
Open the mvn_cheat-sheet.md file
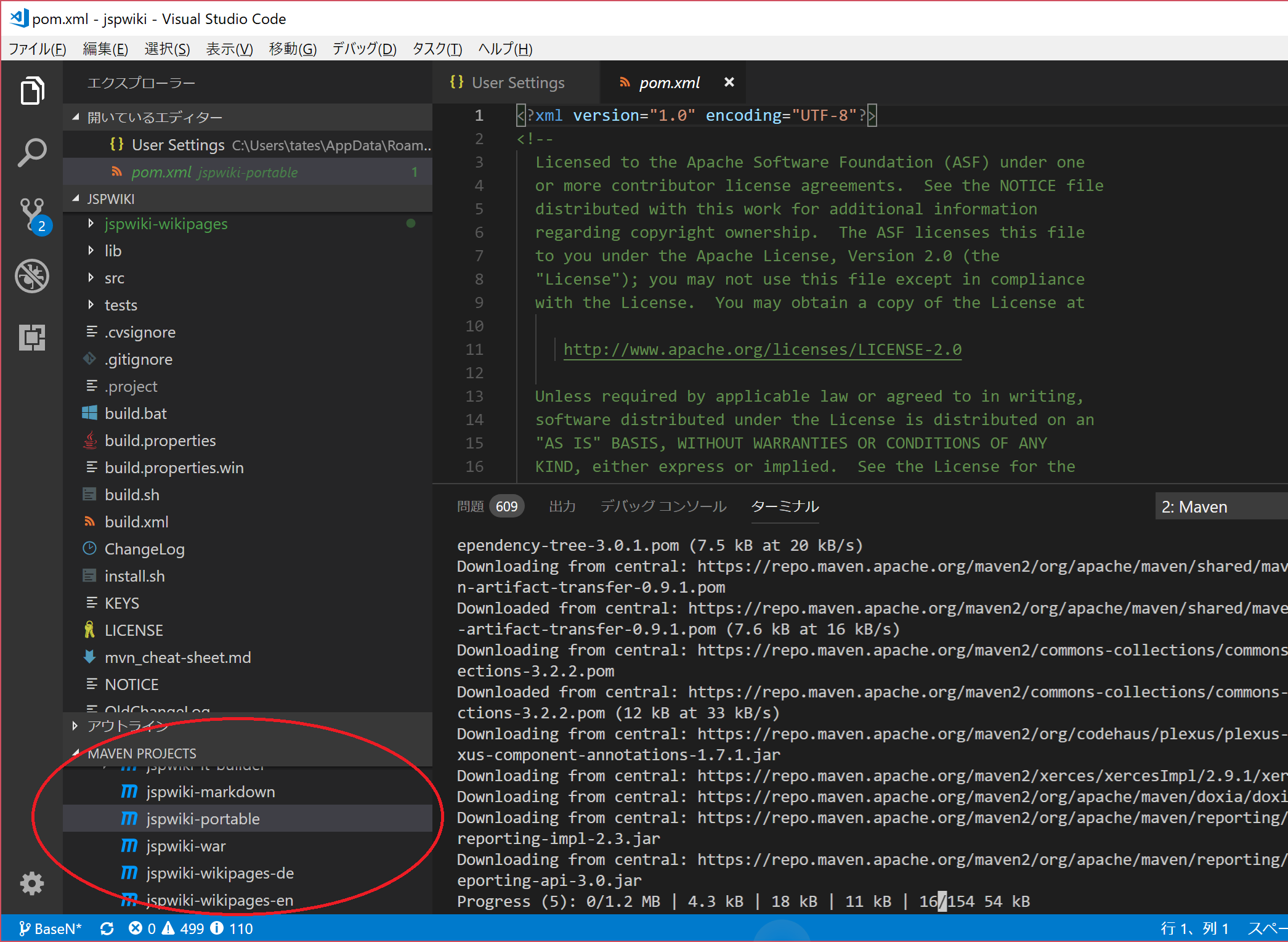(x=248, y=657)
